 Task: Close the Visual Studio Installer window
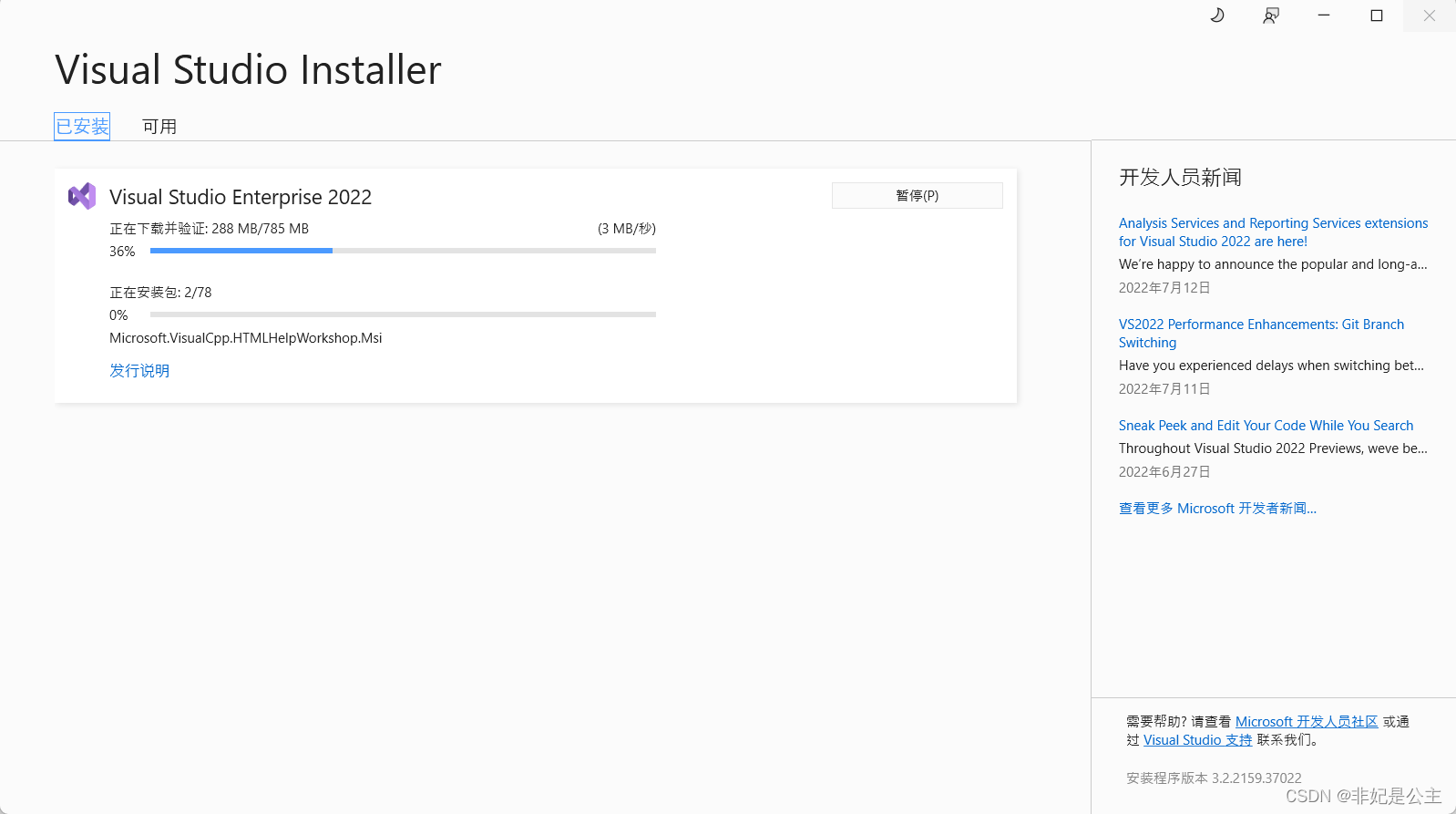pos(1430,15)
